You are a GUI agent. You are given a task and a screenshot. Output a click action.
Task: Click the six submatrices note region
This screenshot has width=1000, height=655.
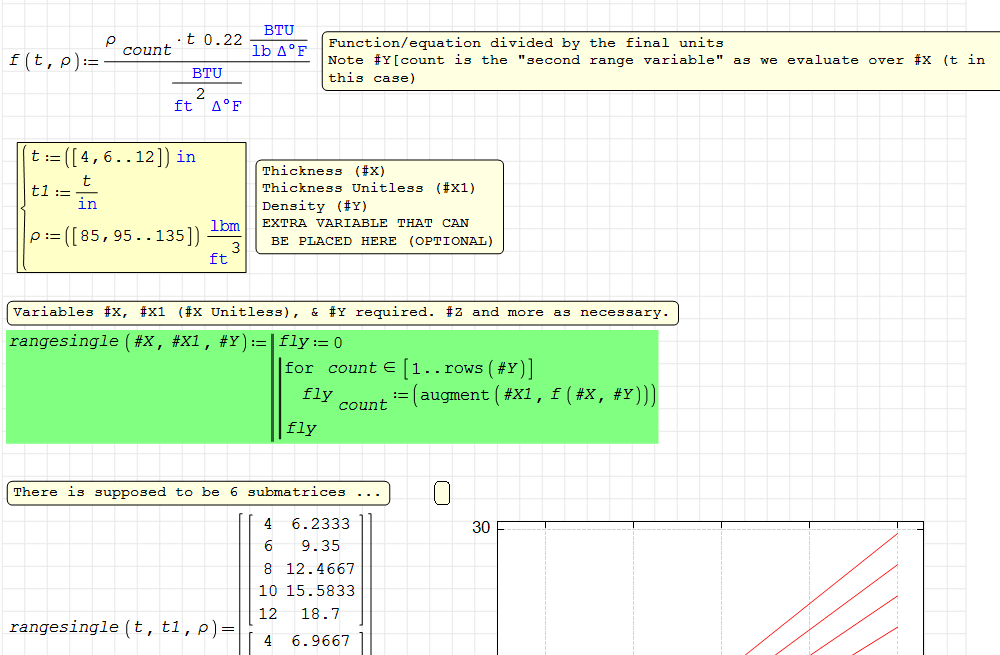tap(197, 492)
